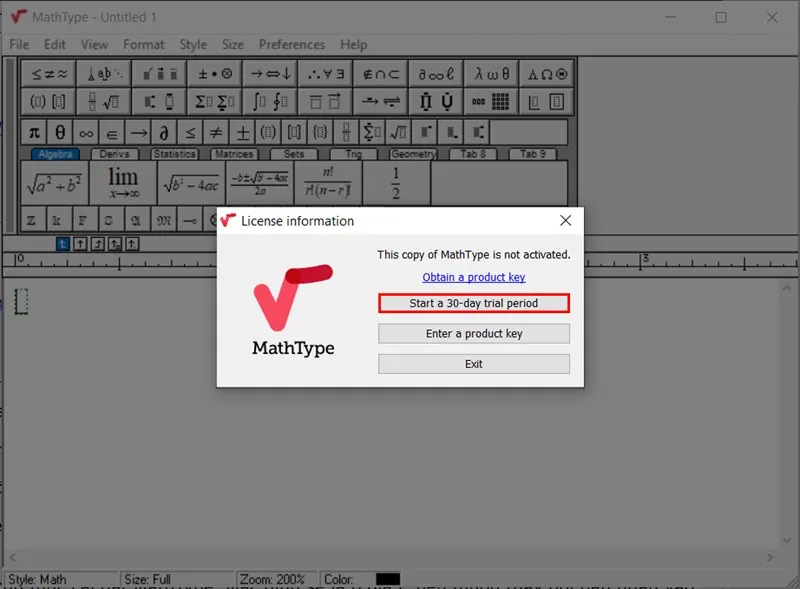
Task: Insert the infinity symbol
Action: tap(86, 132)
